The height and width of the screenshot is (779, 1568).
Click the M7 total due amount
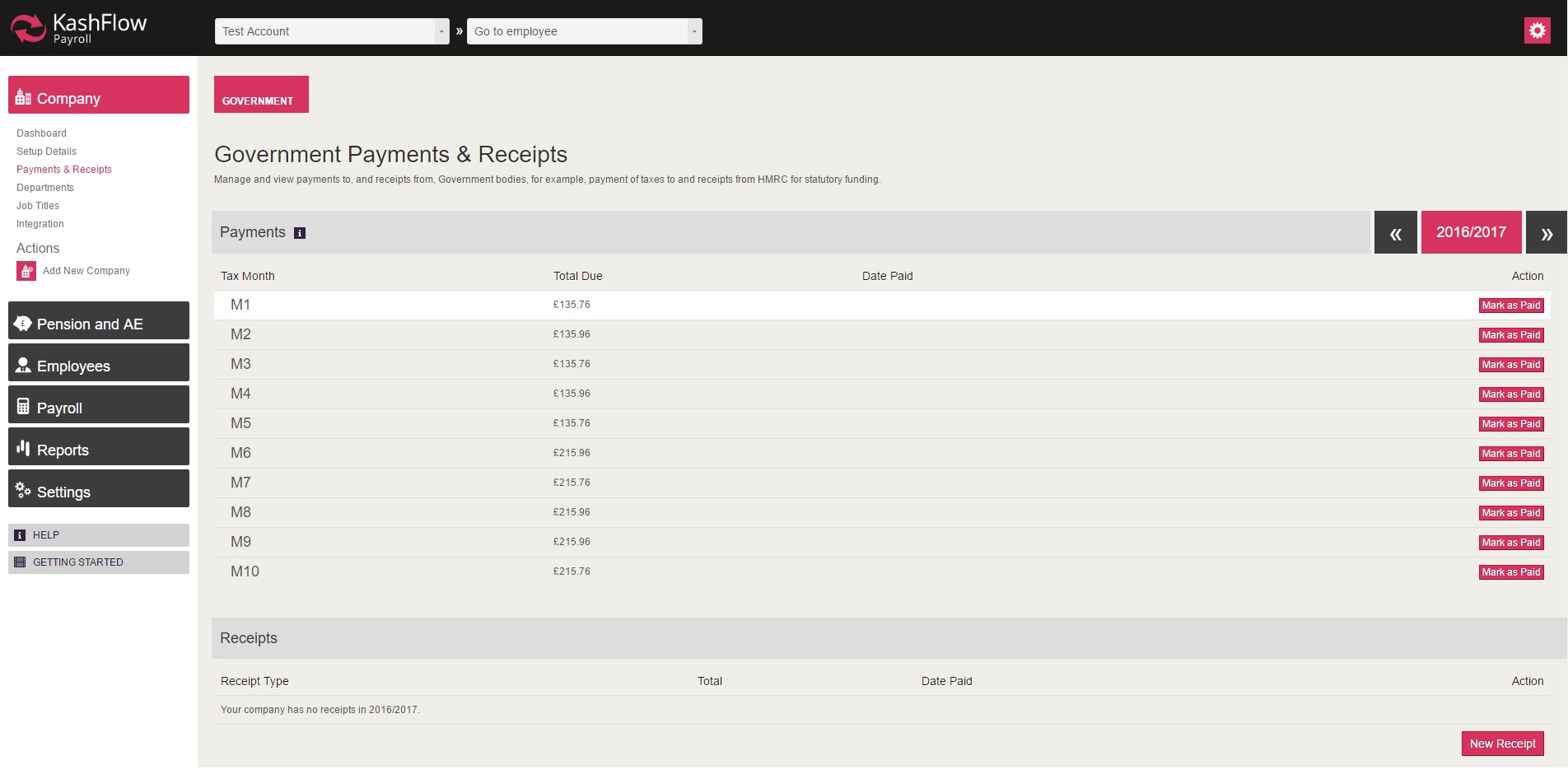[572, 483]
